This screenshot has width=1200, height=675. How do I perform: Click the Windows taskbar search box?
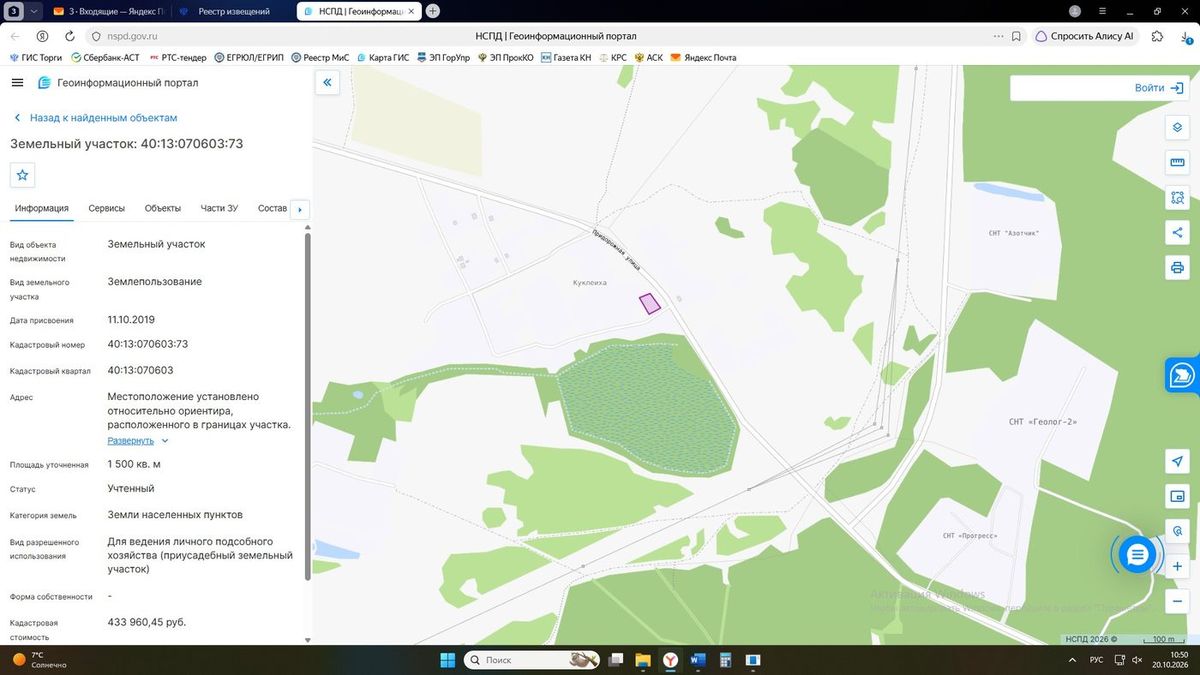(x=530, y=660)
